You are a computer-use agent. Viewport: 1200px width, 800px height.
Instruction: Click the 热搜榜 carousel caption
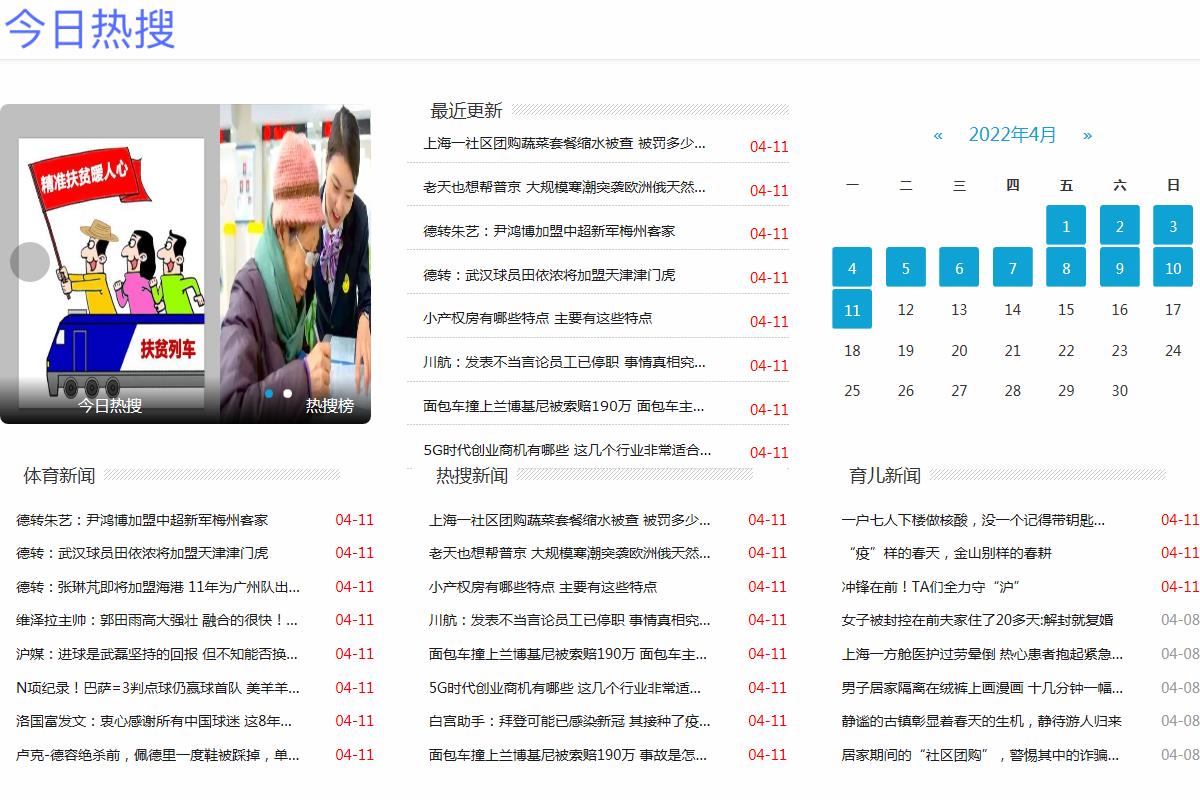pos(330,406)
